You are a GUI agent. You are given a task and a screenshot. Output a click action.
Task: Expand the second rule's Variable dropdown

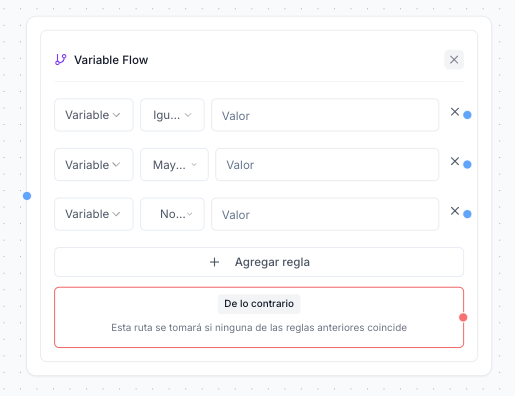[x=94, y=165]
